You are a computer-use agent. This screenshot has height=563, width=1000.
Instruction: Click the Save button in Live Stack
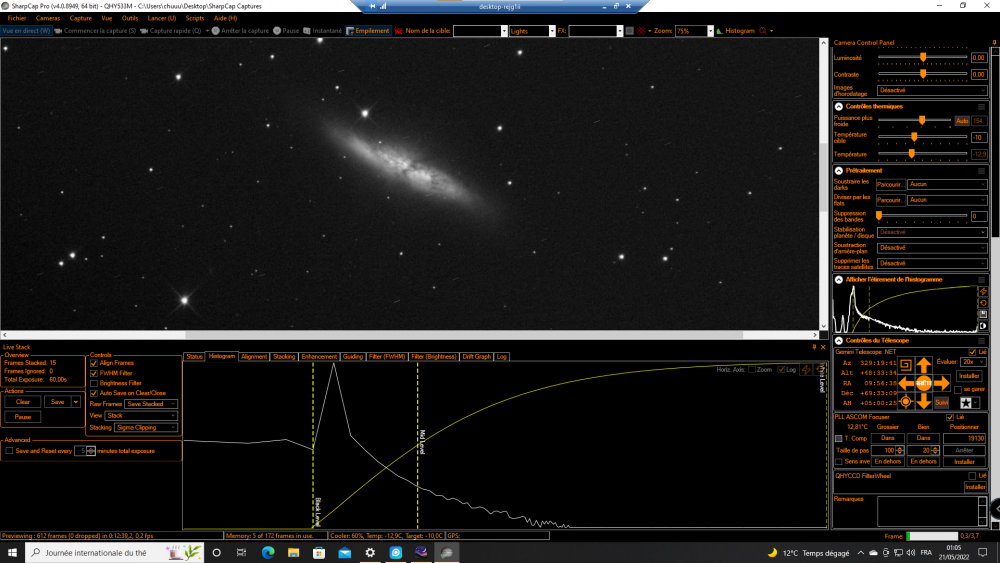click(57, 402)
